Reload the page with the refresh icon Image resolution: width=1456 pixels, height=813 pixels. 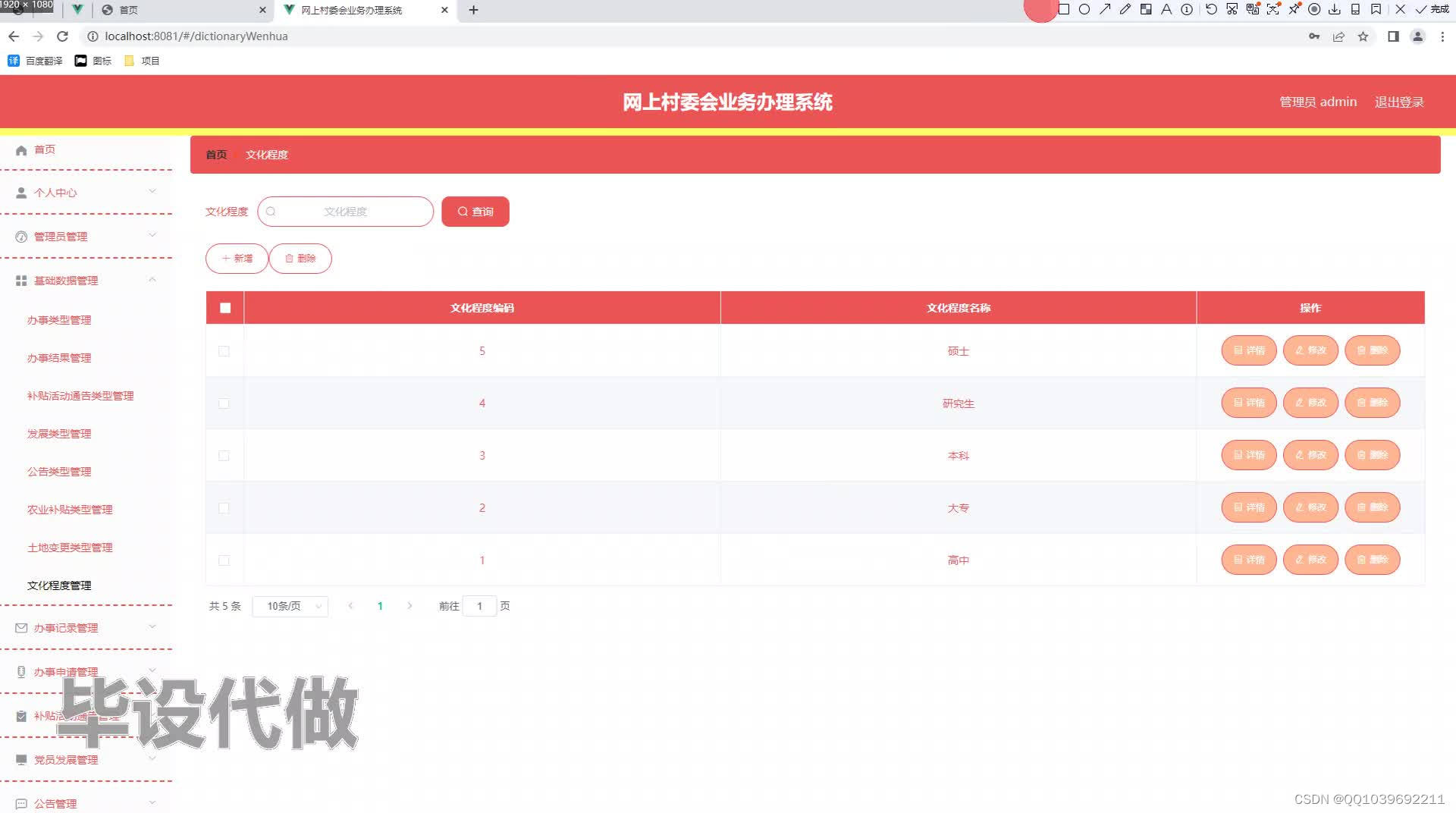[x=63, y=36]
